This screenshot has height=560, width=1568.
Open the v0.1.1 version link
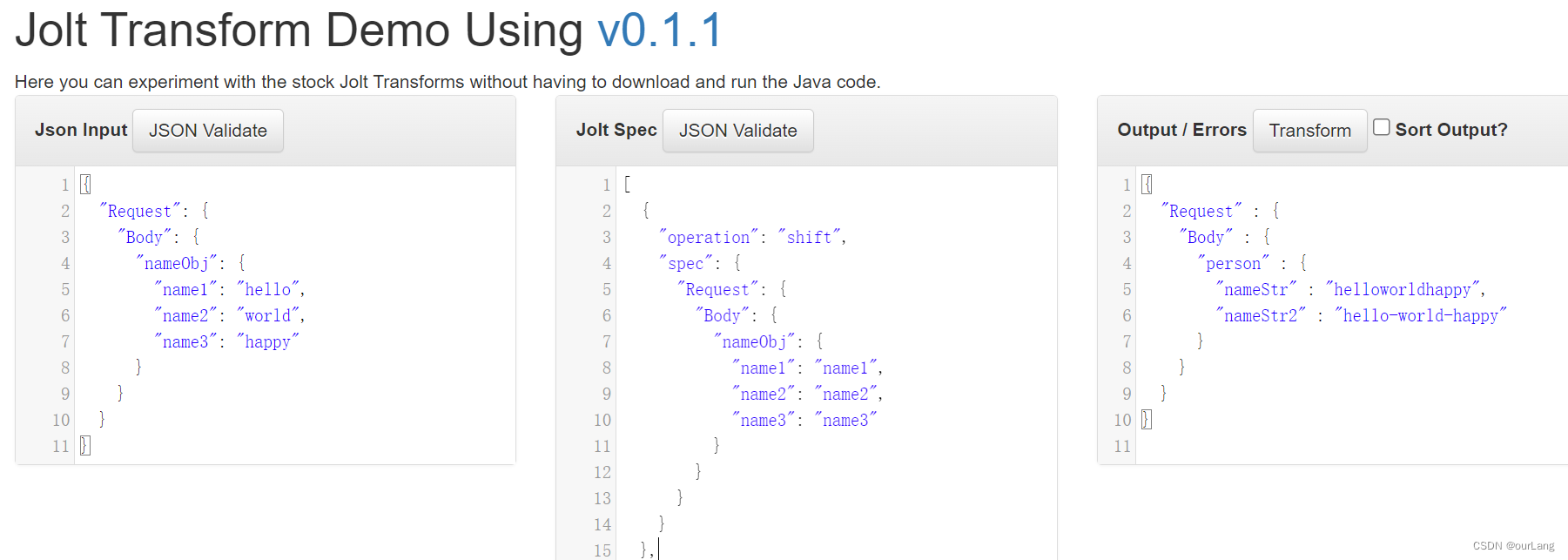click(x=660, y=30)
